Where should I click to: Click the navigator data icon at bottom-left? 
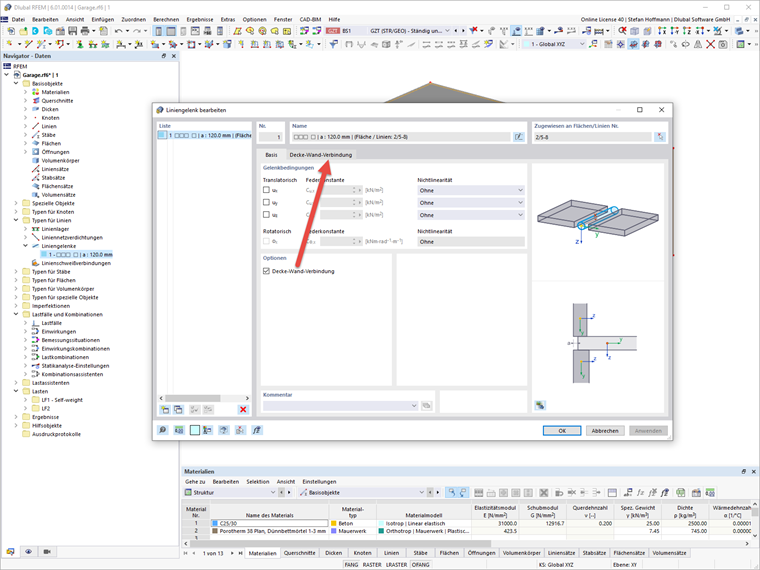pos(10,552)
